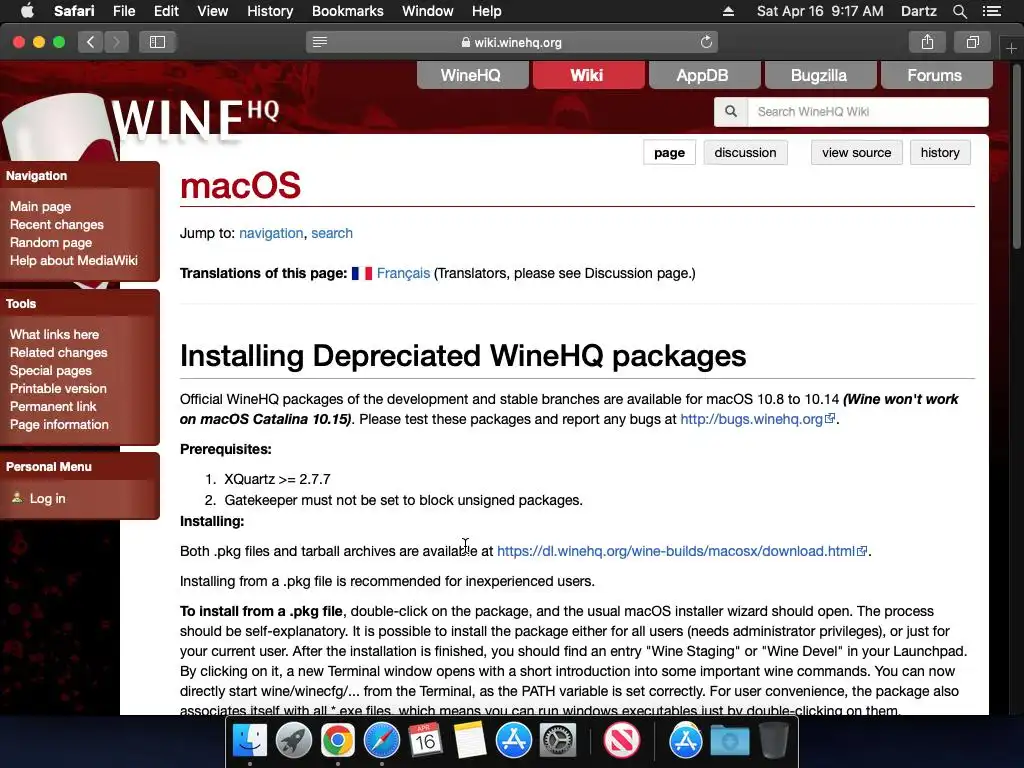Open the Safari Share button

[927, 42]
